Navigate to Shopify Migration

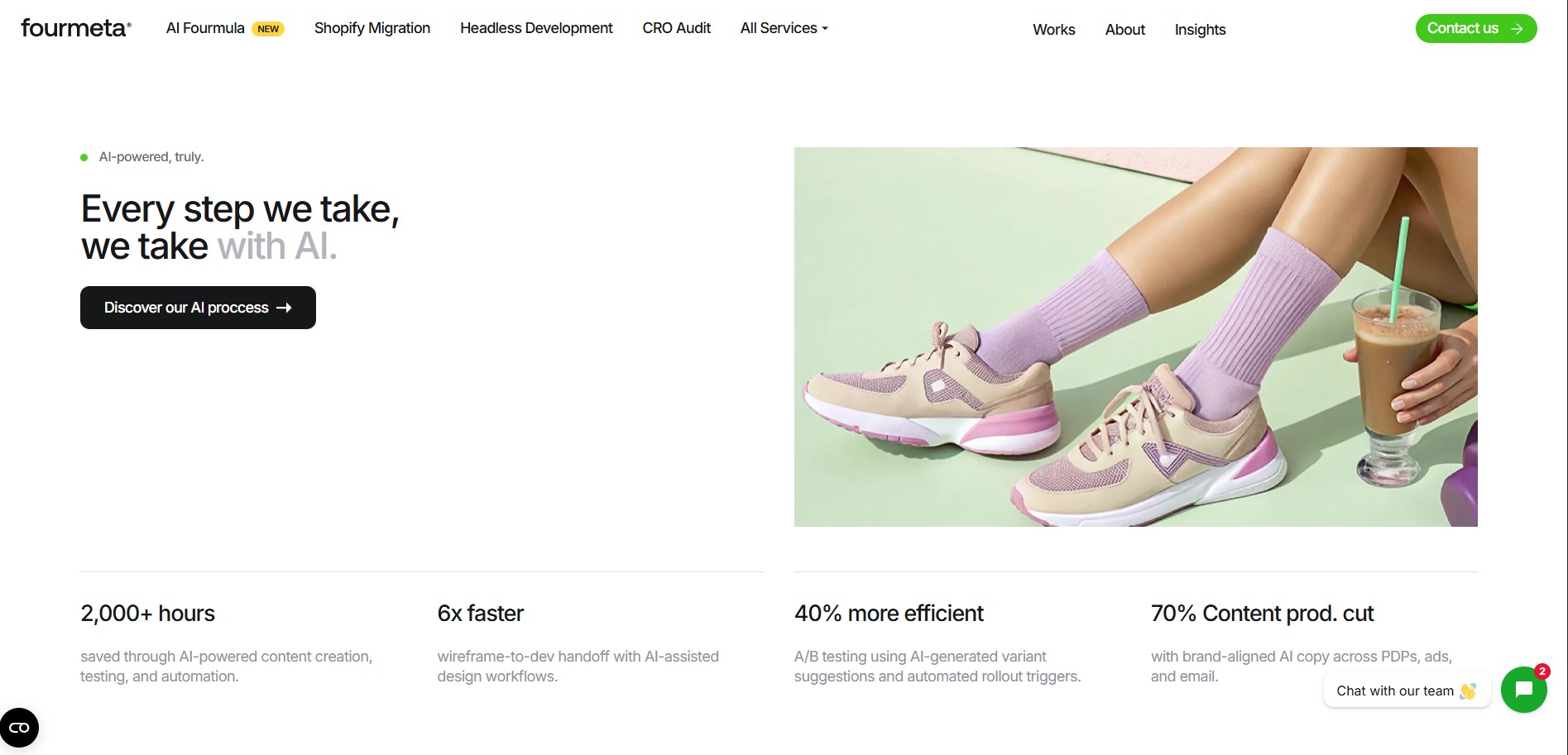(372, 27)
